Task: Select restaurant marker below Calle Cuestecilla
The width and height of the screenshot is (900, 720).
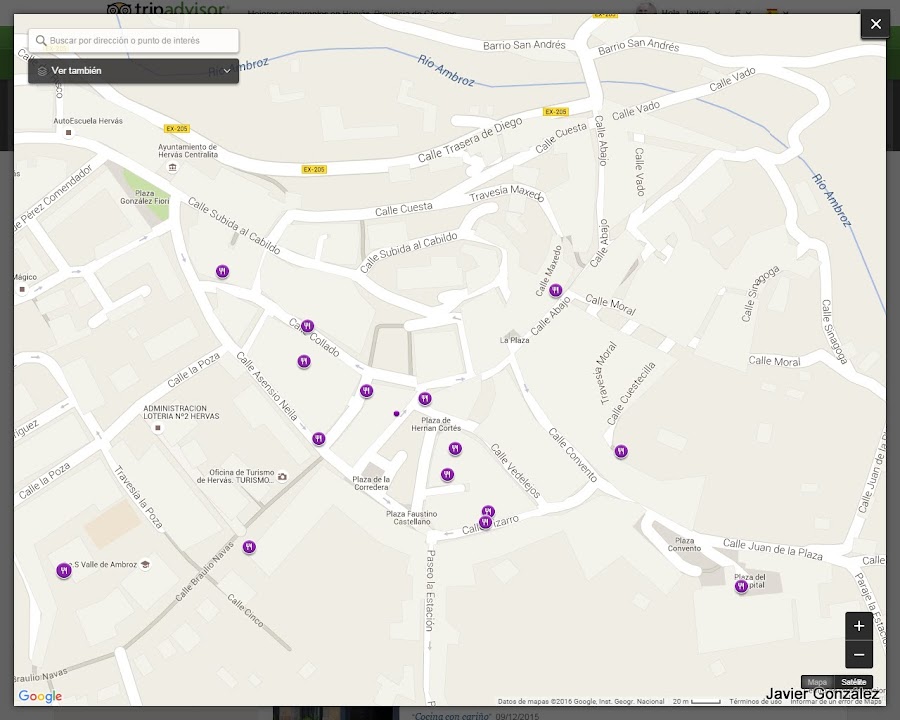Action: click(620, 451)
